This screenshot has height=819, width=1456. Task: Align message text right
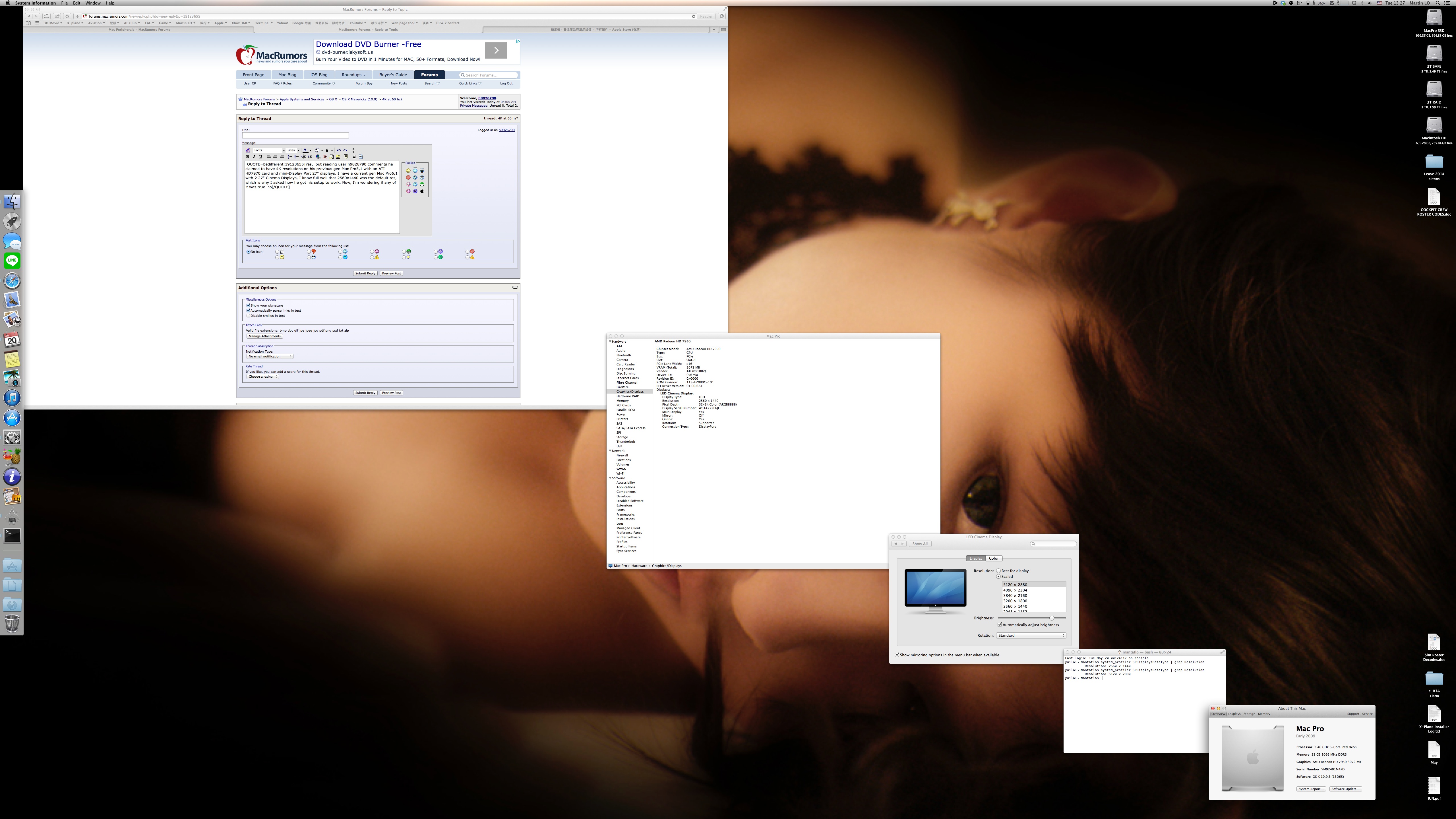282,157
